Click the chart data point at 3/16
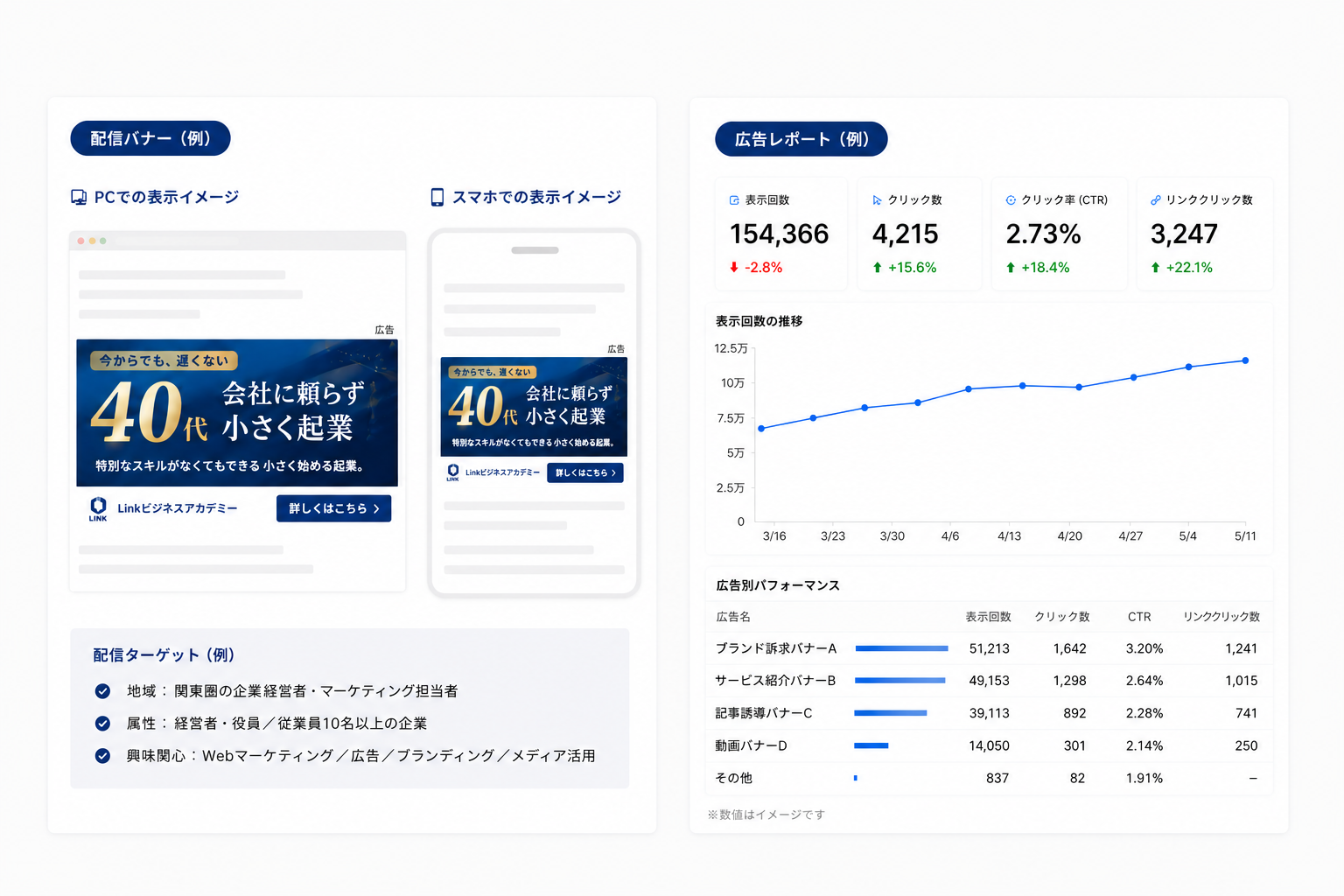 (761, 429)
